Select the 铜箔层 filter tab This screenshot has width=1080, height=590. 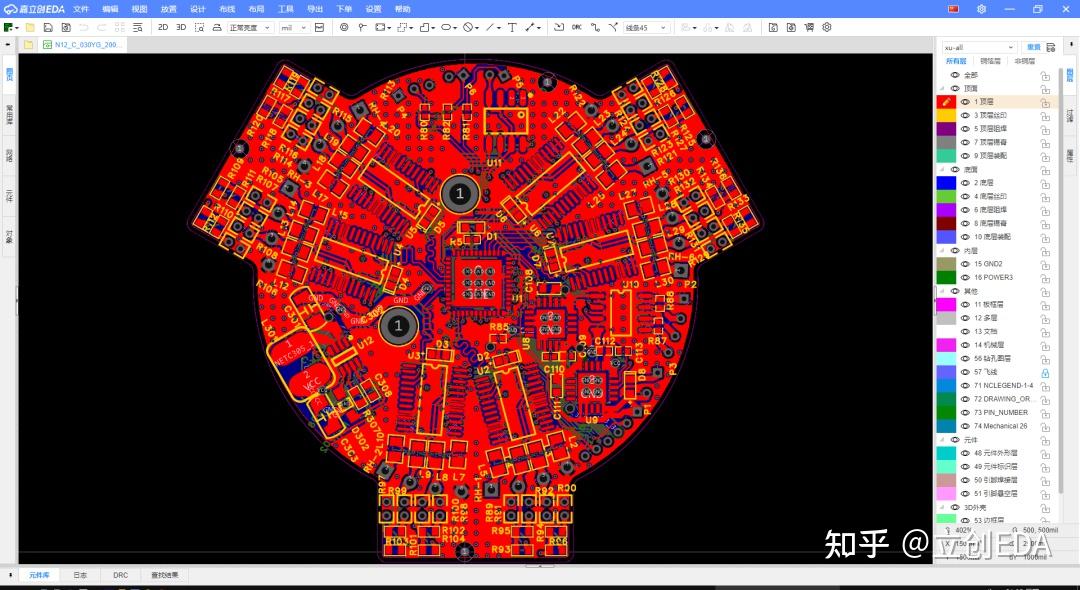(990, 61)
